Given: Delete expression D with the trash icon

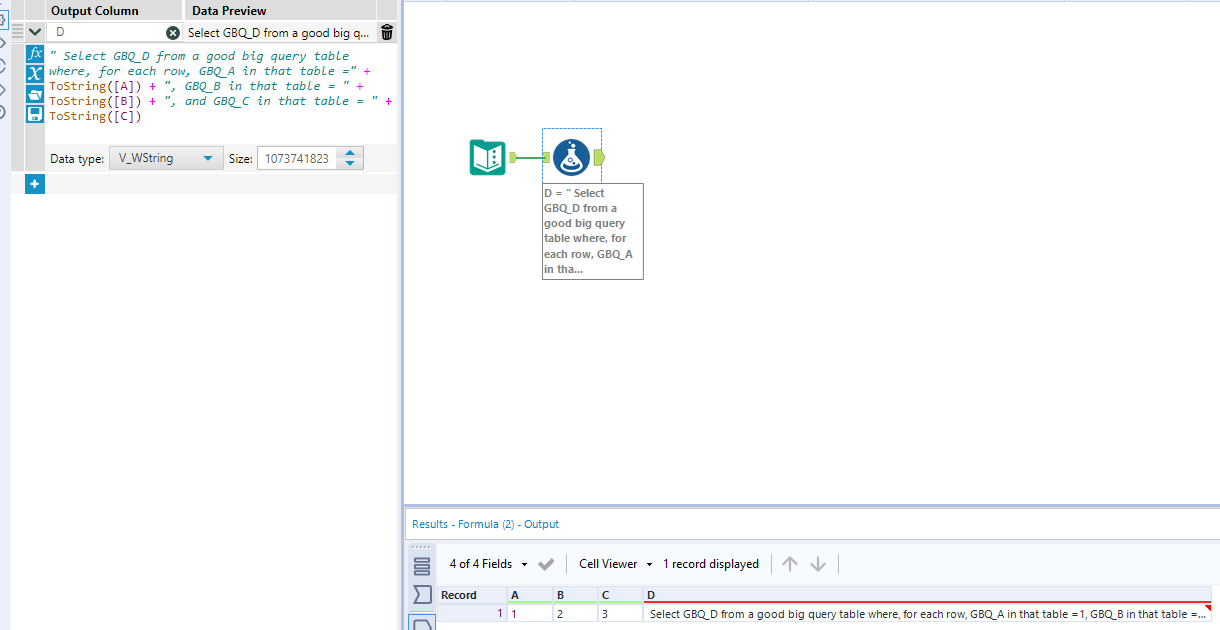Looking at the screenshot, I should tap(387, 31).
